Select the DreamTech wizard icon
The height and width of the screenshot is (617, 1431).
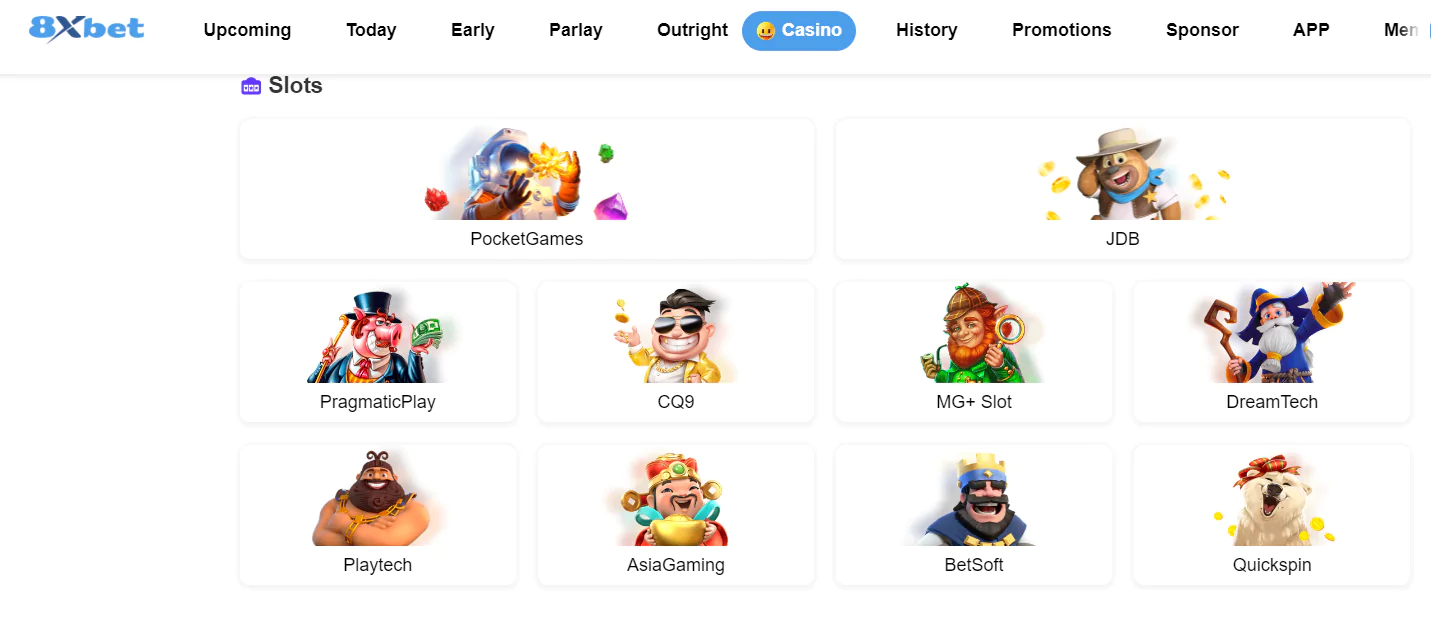1272,334
